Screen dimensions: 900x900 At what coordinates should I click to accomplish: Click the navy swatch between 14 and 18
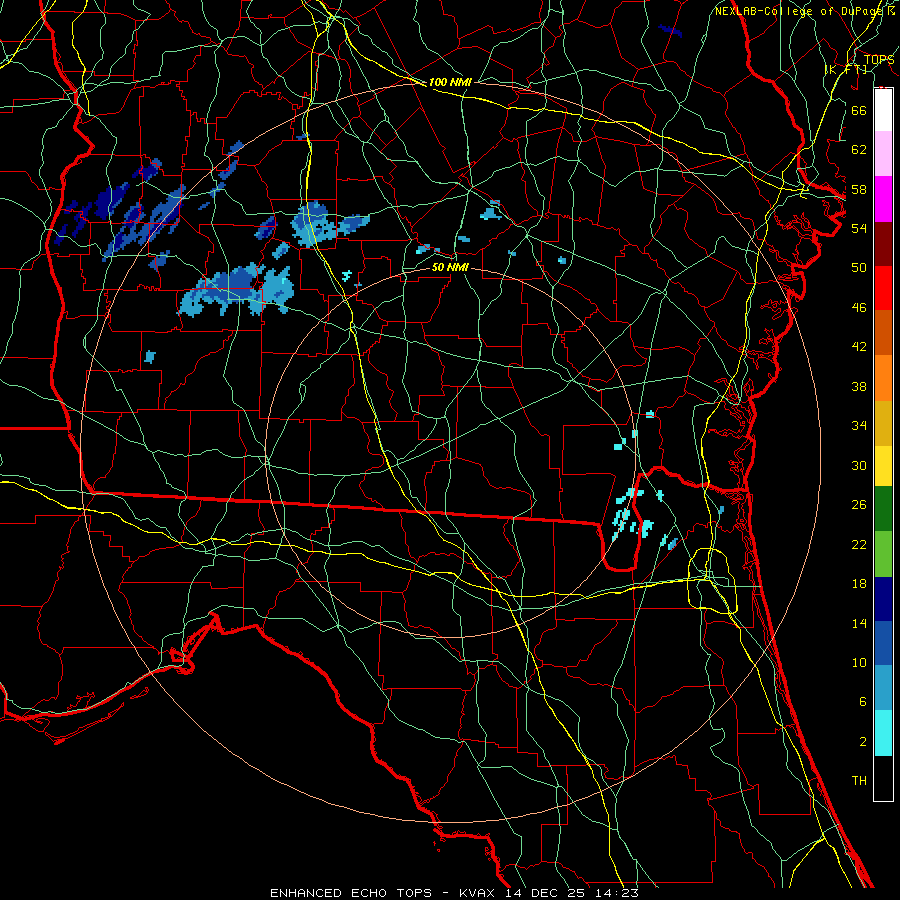tap(883, 599)
